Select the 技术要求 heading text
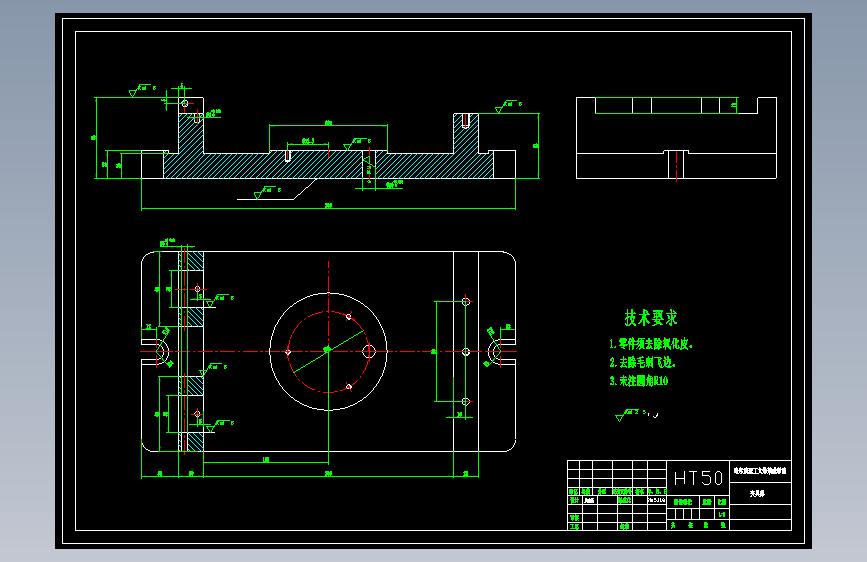This screenshot has height=562, width=867. pos(651,318)
